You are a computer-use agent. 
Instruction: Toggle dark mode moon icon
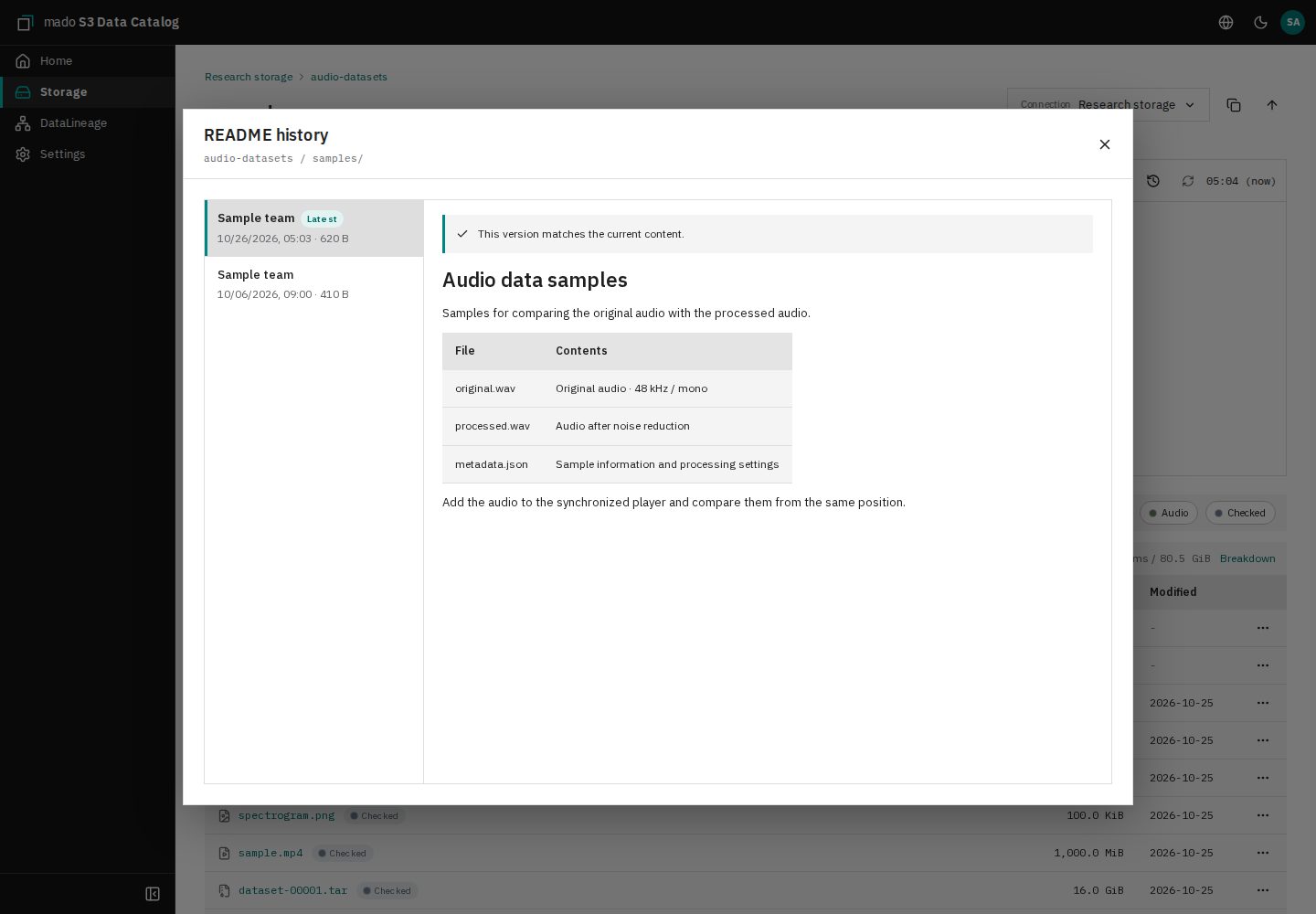click(x=1260, y=23)
